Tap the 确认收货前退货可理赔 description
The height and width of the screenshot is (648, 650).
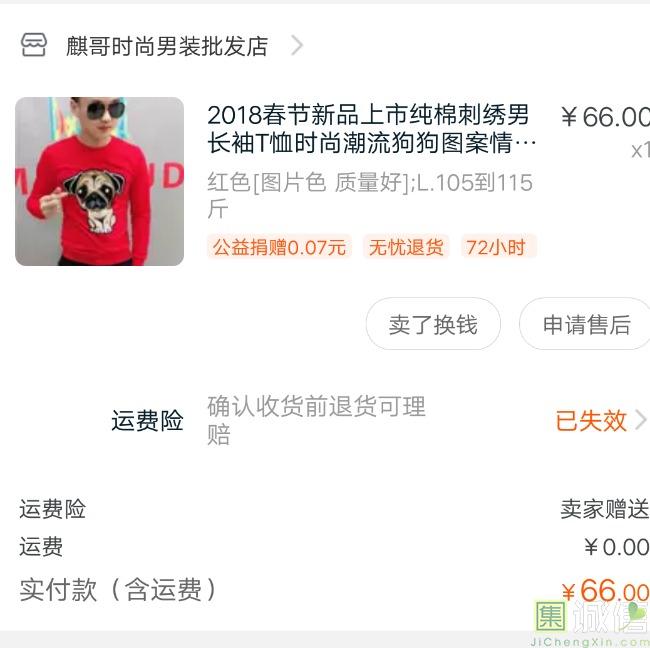click(x=316, y=420)
